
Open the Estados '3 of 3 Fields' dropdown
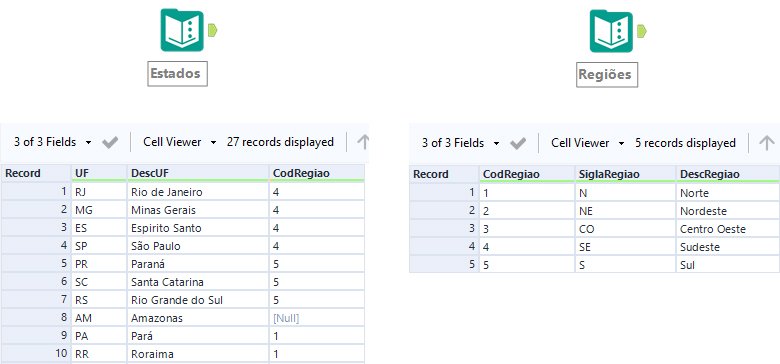[x=53, y=142]
